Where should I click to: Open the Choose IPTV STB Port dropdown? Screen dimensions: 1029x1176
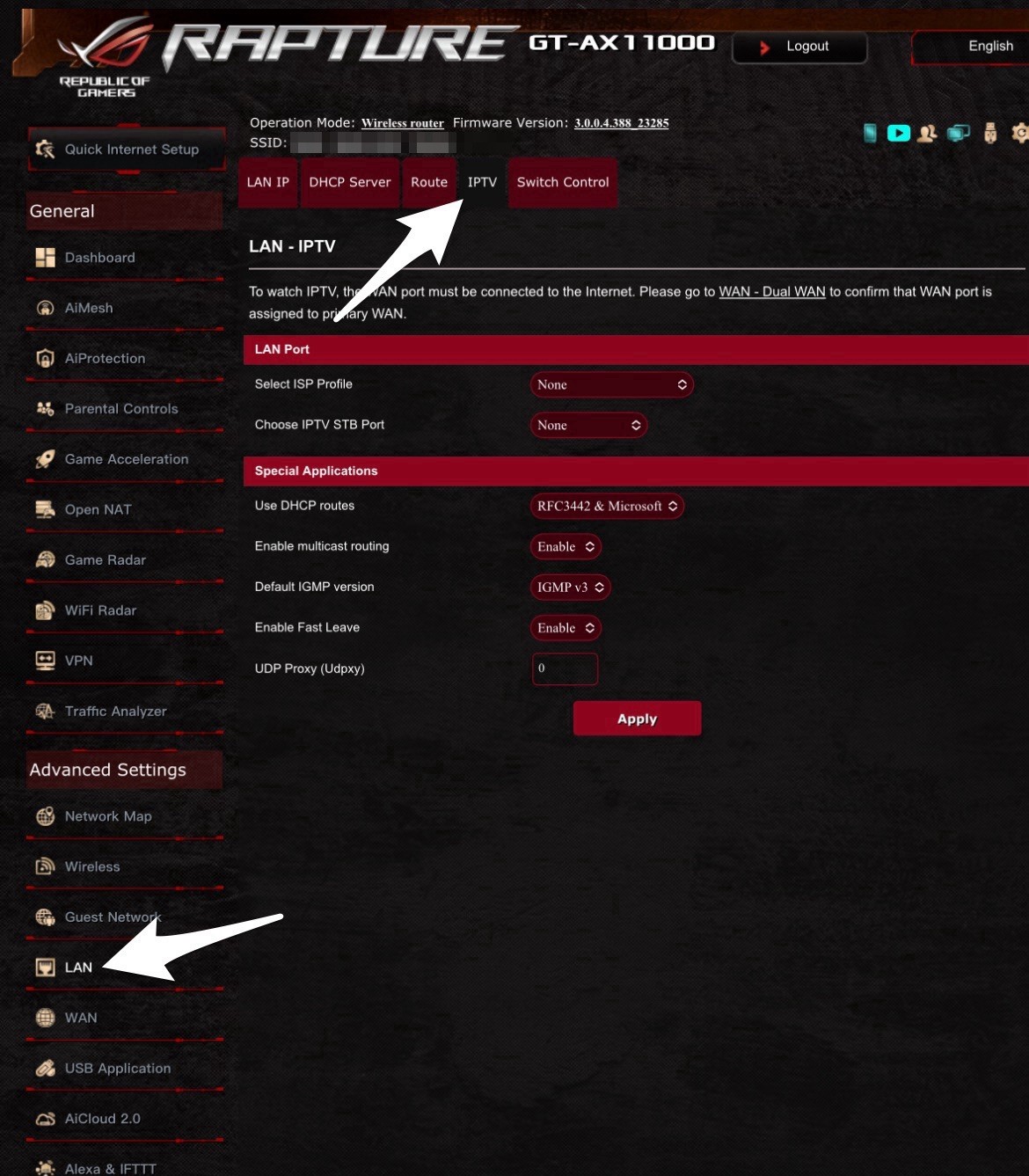click(588, 425)
